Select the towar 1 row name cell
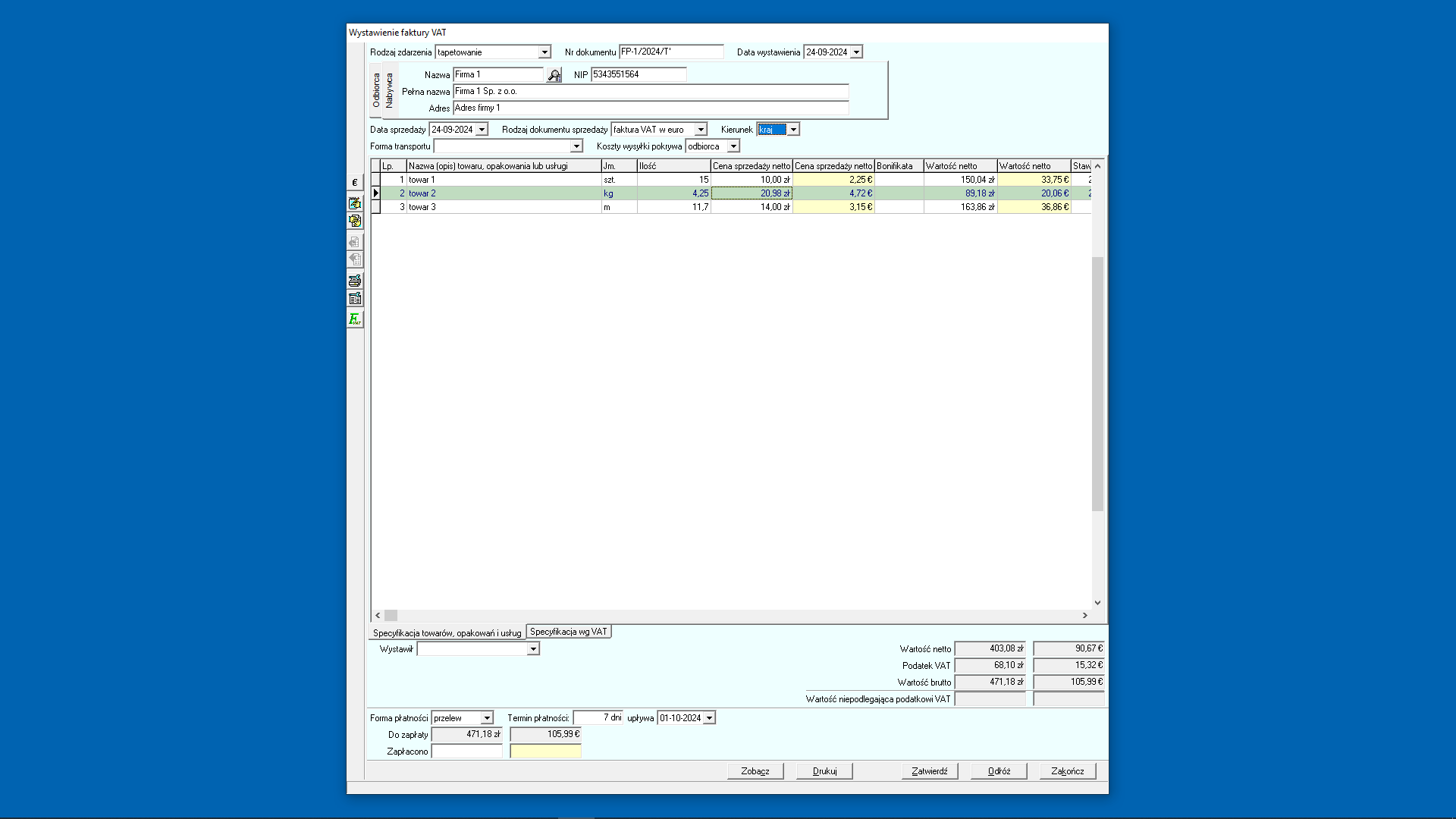Image resolution: width=1456 pixels, height=819 pixels. (x=504, y=180)
